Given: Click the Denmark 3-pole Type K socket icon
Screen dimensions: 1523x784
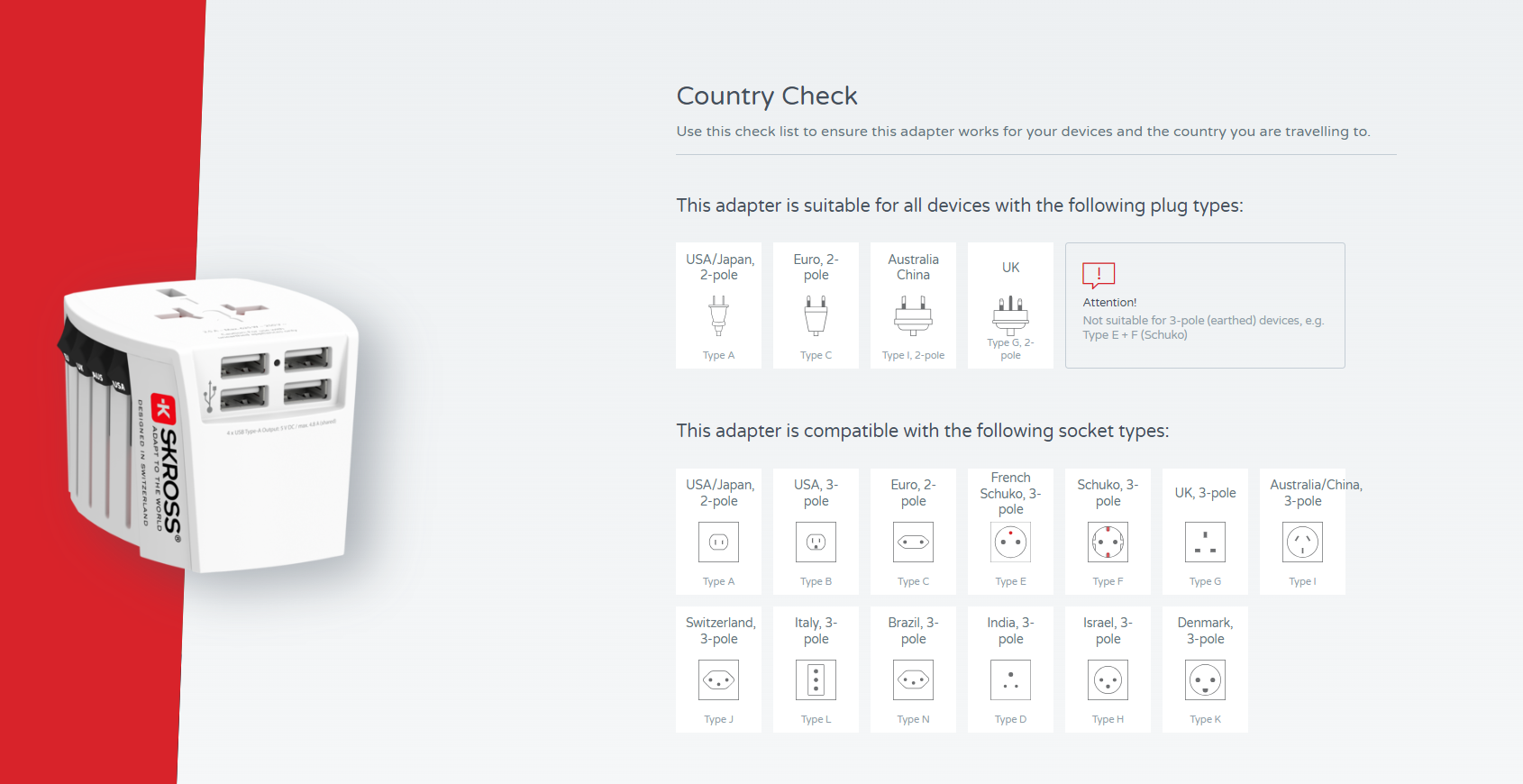Looking at the screenshot, I should (1205, 680).
